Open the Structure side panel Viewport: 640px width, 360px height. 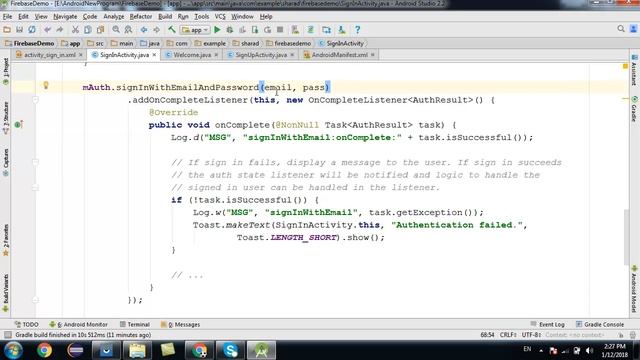point(6,118)
